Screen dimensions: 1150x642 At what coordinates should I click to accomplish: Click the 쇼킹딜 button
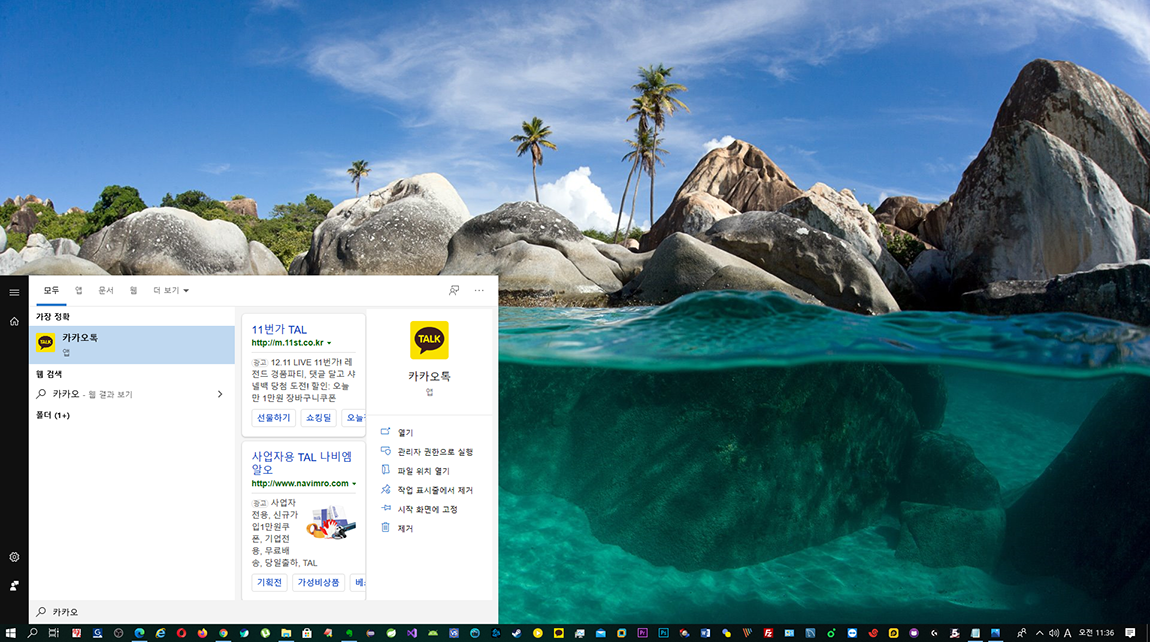point(318,417)
